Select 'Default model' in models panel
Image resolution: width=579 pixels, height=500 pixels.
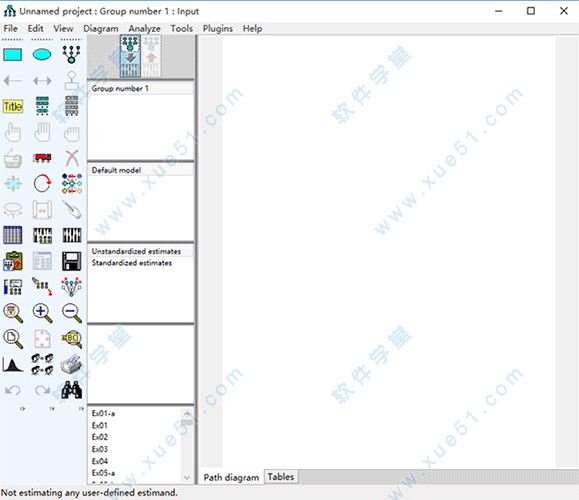pos(141,170)
